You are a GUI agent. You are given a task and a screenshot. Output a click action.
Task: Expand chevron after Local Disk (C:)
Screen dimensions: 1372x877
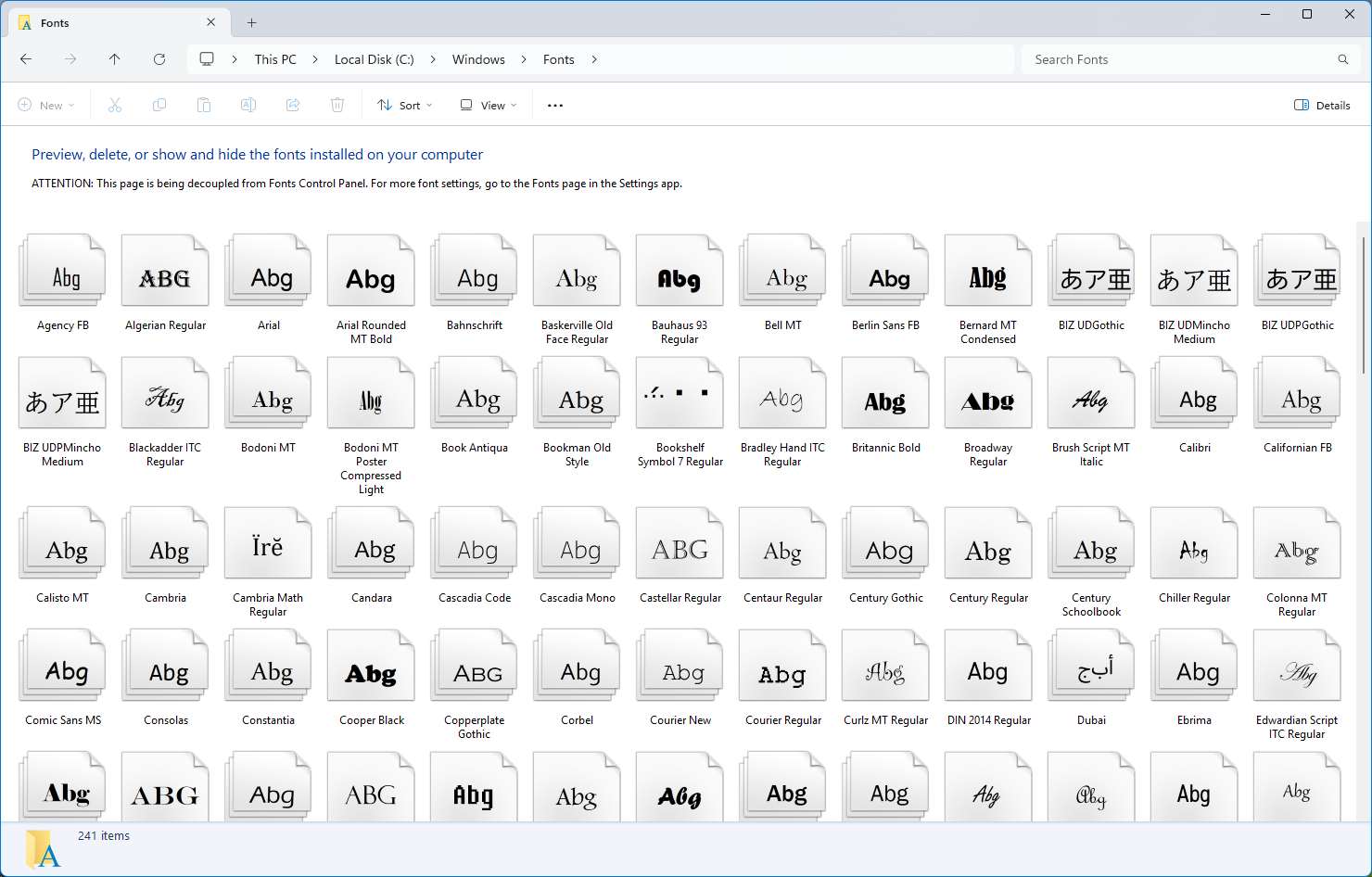(x=432, y=59)
